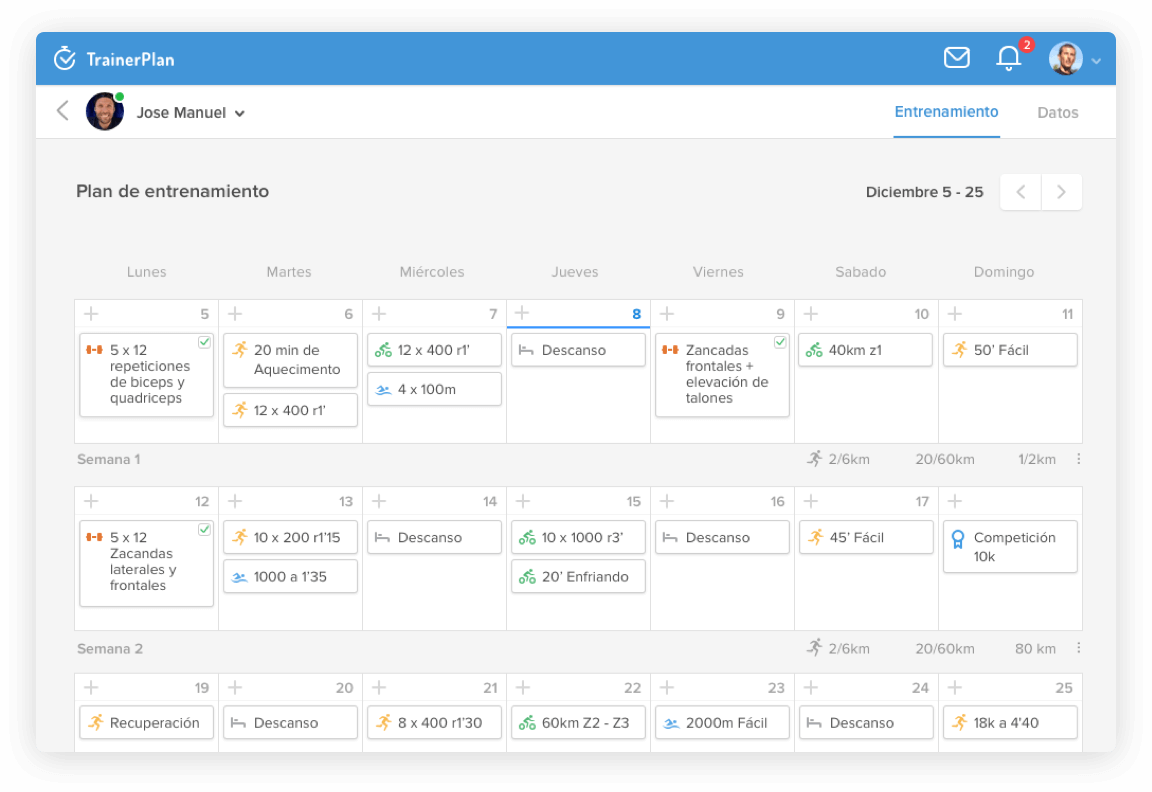Go back with the left arrow icon
This screenshot has width=1152, height=792.
tap(62, 111)
